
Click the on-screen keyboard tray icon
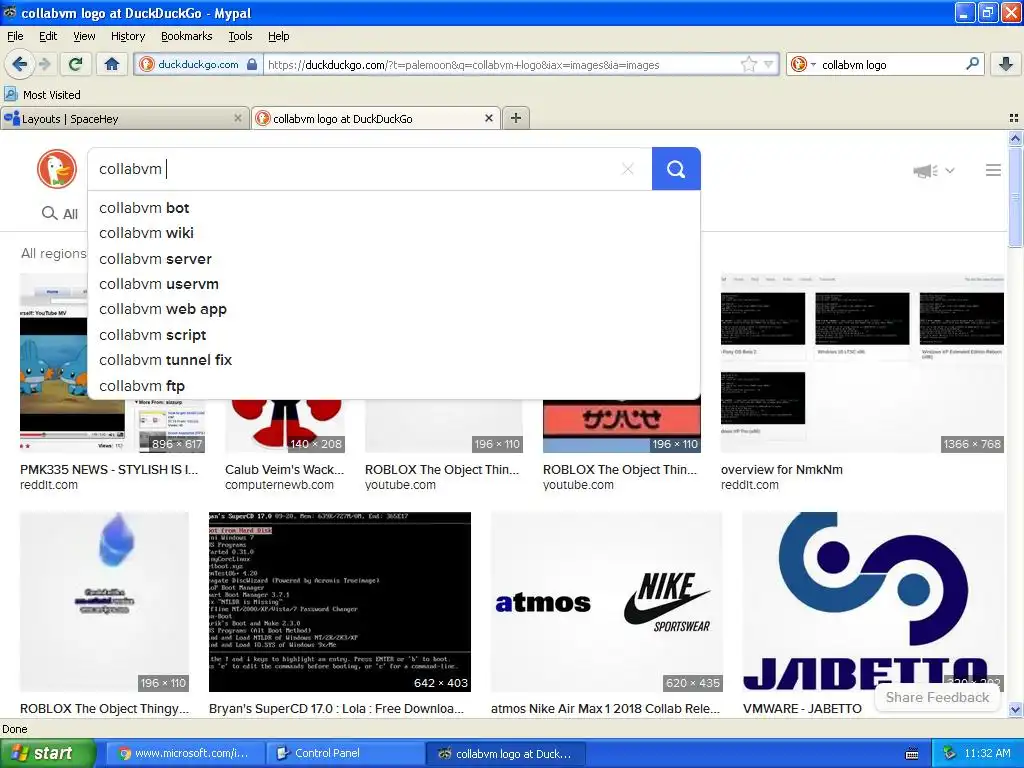pos(912,754)
